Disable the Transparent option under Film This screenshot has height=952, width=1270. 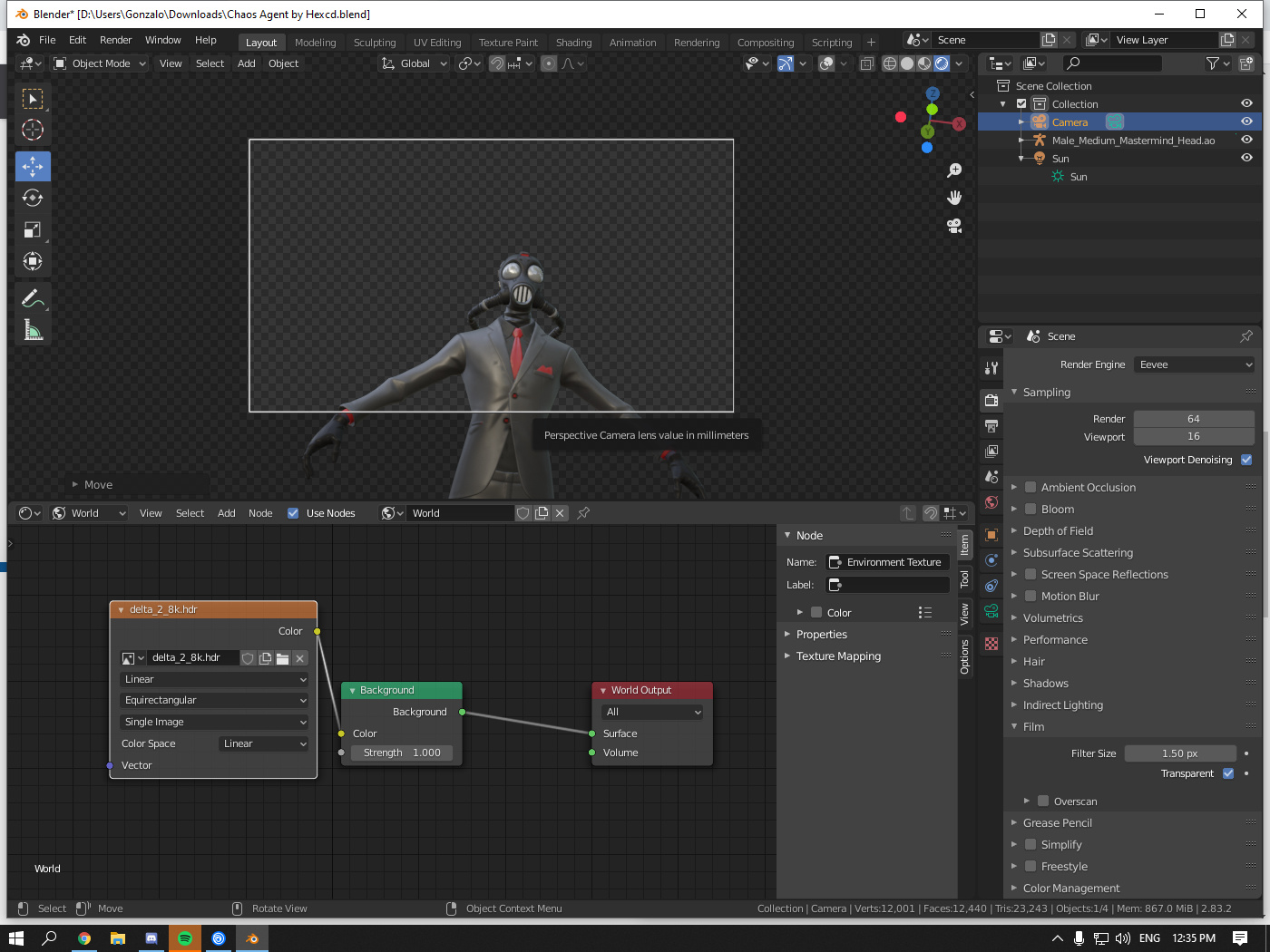[1227, 773]
